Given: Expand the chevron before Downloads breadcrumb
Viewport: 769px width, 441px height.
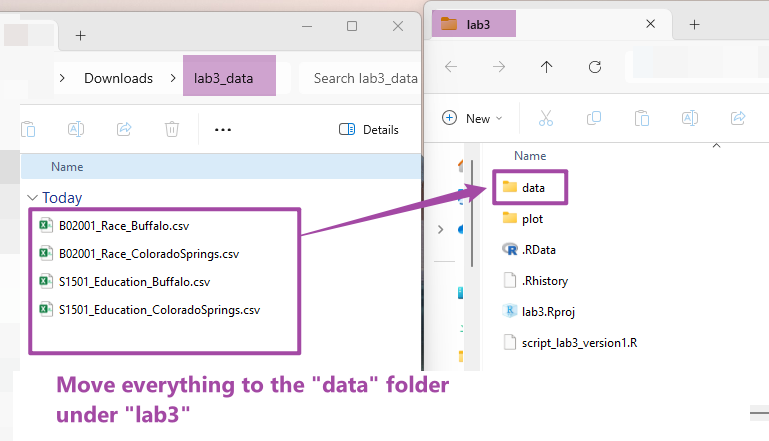Looking at the screenshot, I should (62, 78).
